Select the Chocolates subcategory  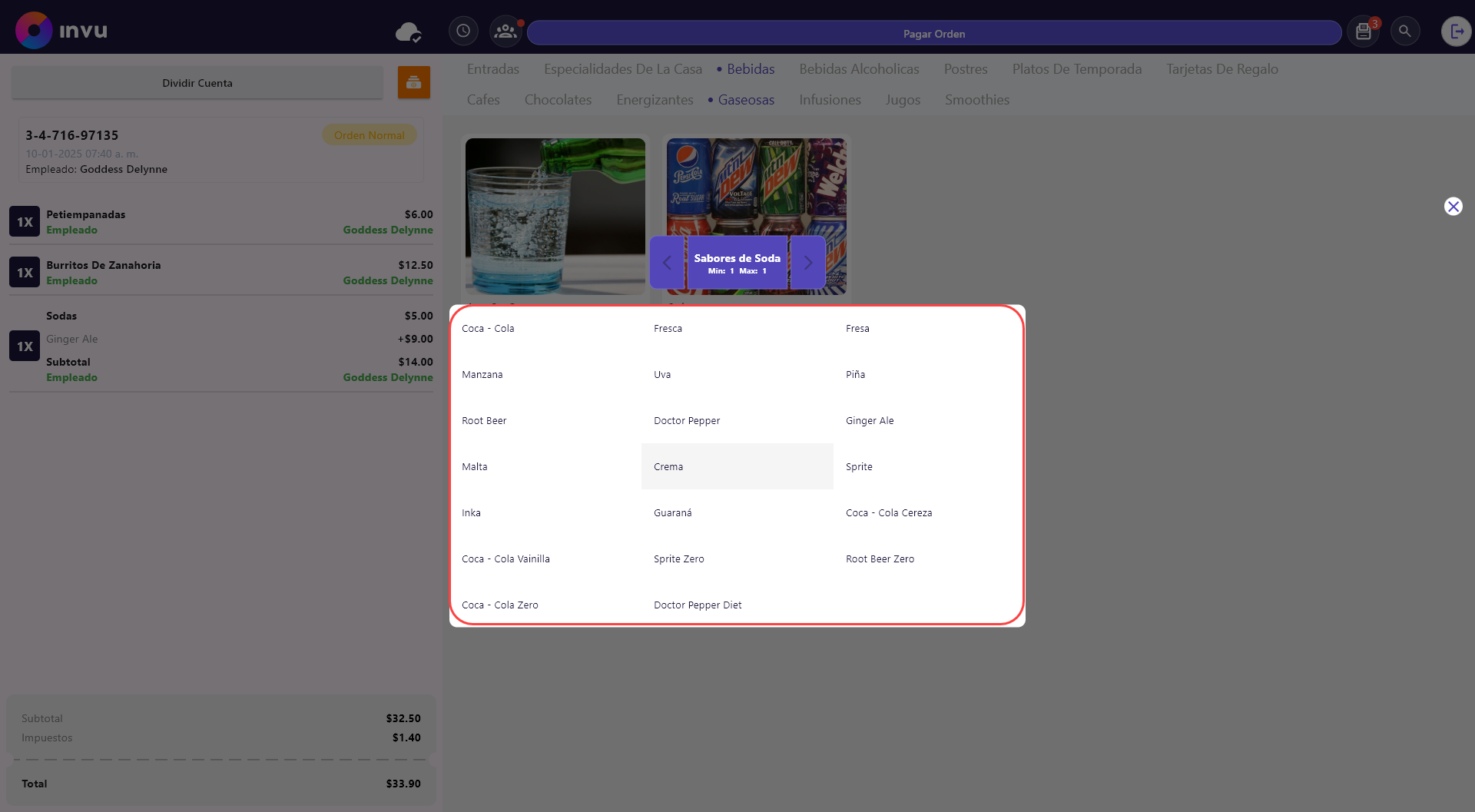(558, 100)
